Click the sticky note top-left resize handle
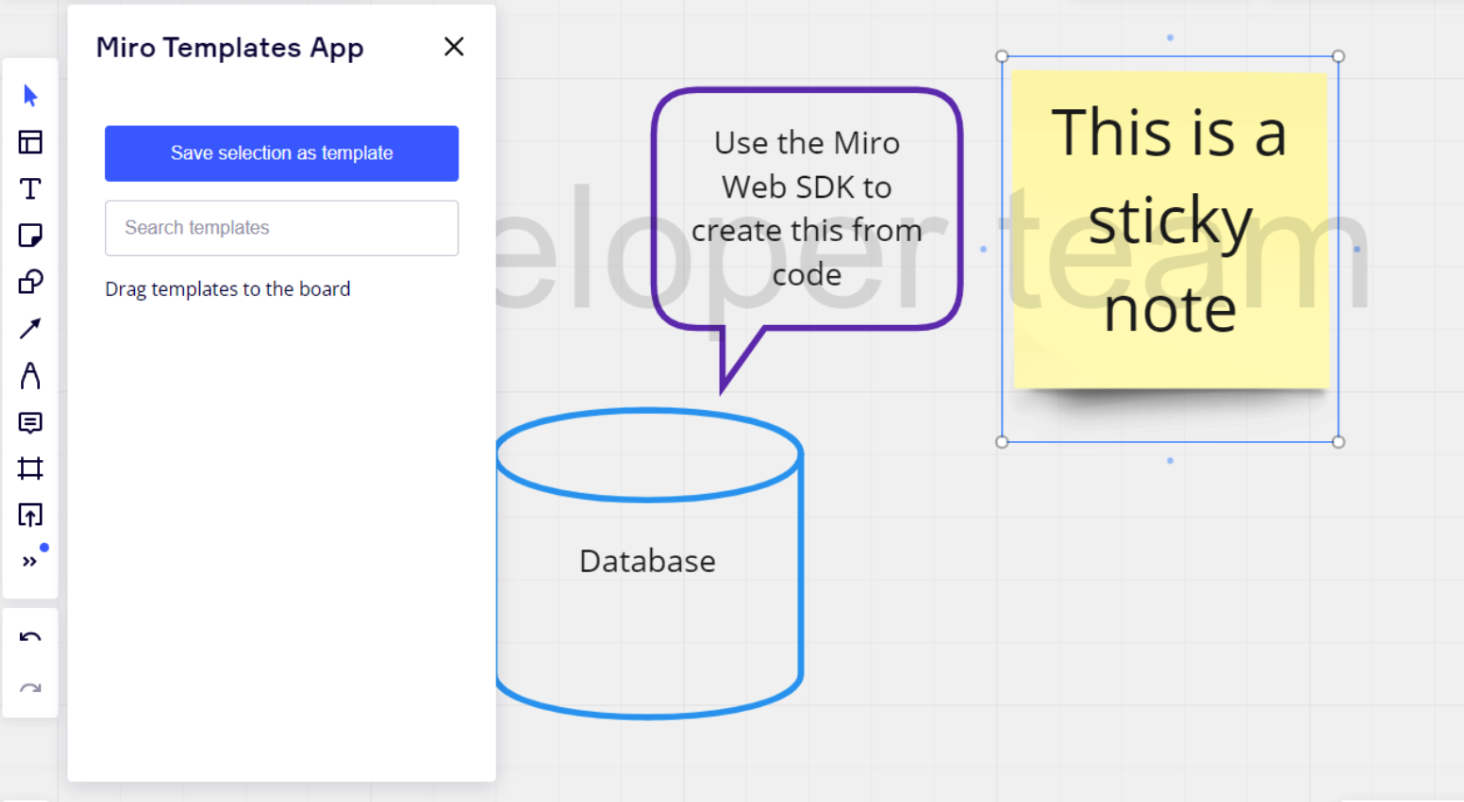The image size is (1464, 802). click(x=1002, y=56)
